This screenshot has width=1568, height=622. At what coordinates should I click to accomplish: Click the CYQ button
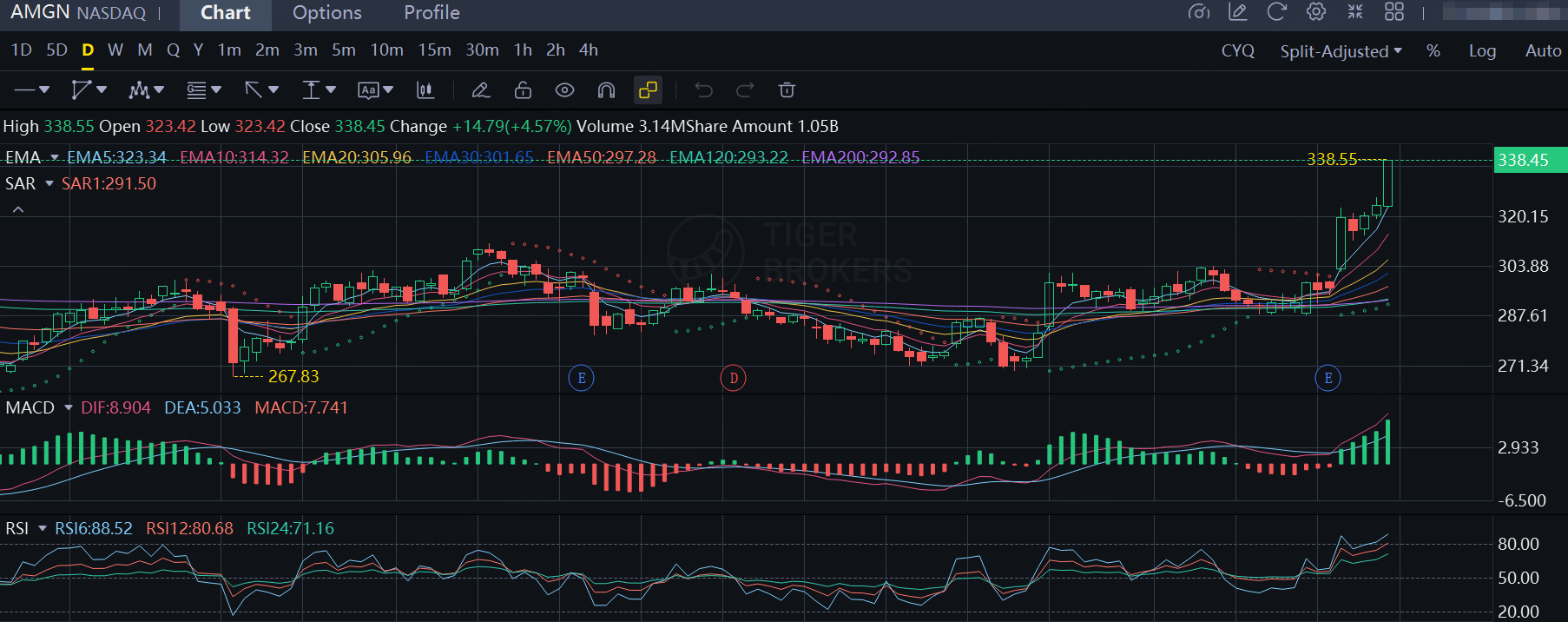(1237, 51)
